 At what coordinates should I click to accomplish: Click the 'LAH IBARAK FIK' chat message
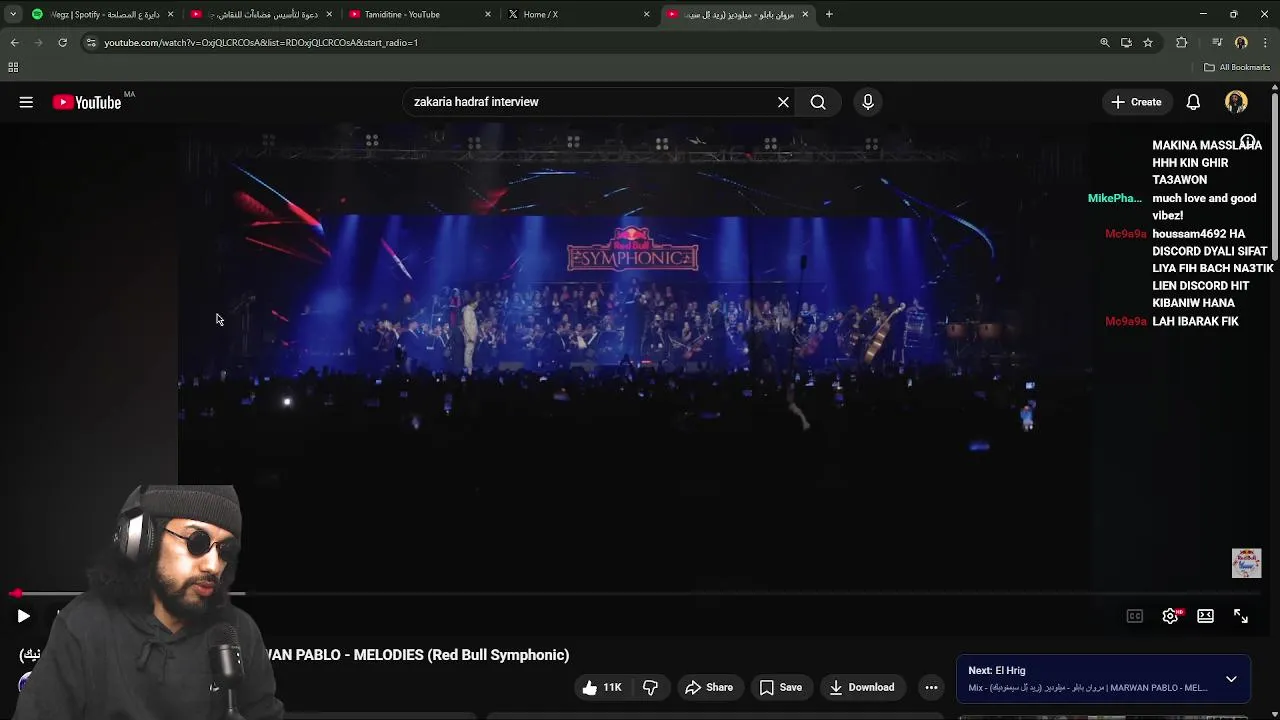1195,321
